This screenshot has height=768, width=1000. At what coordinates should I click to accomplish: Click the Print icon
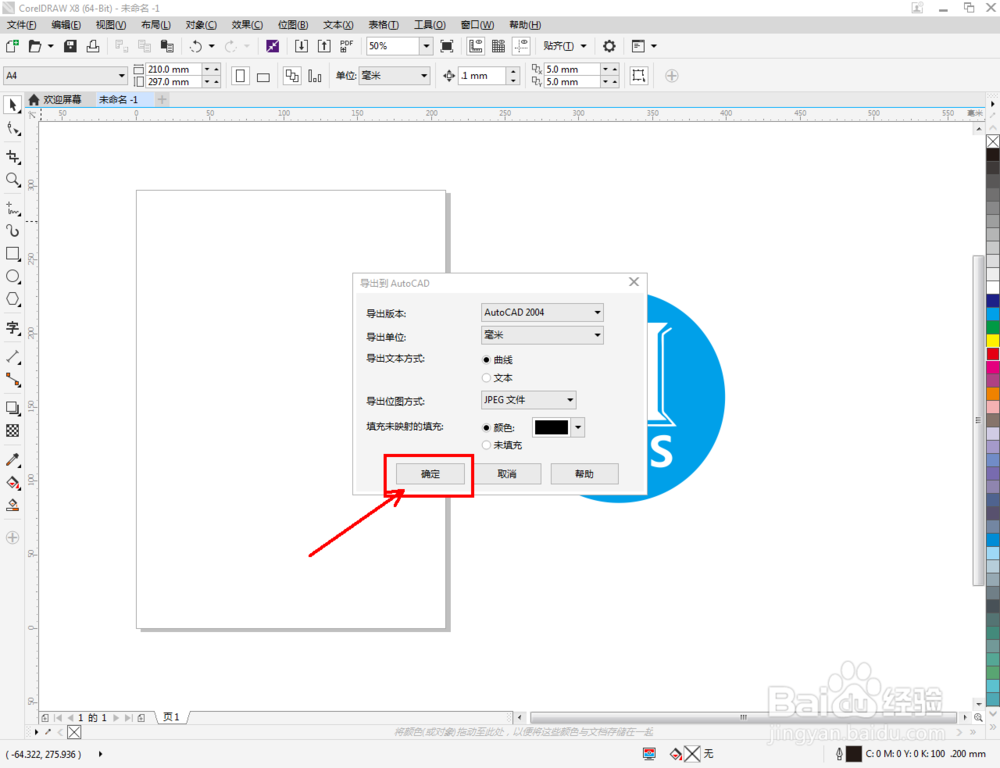[x=93, y=46]
